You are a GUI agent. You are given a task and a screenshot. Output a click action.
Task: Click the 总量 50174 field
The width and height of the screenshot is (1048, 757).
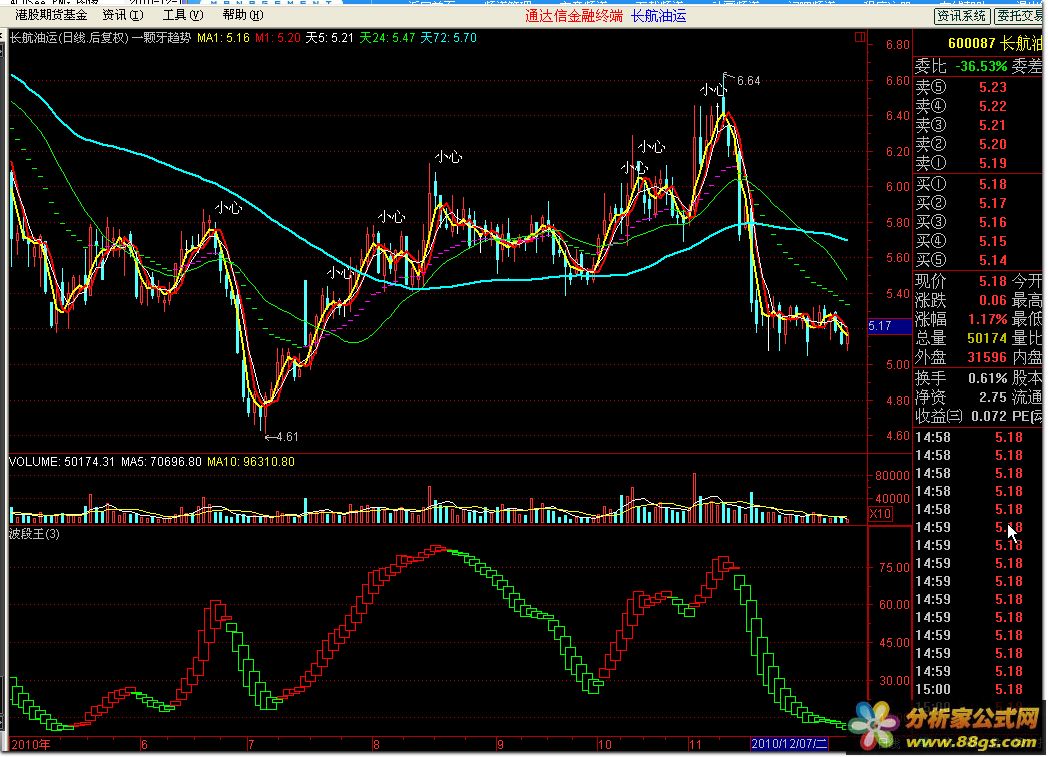(961, 338)
